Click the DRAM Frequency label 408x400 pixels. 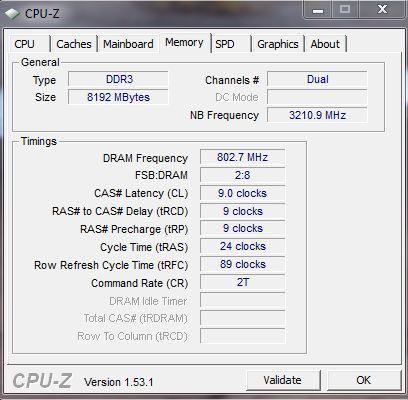click(x=145, y=158)
